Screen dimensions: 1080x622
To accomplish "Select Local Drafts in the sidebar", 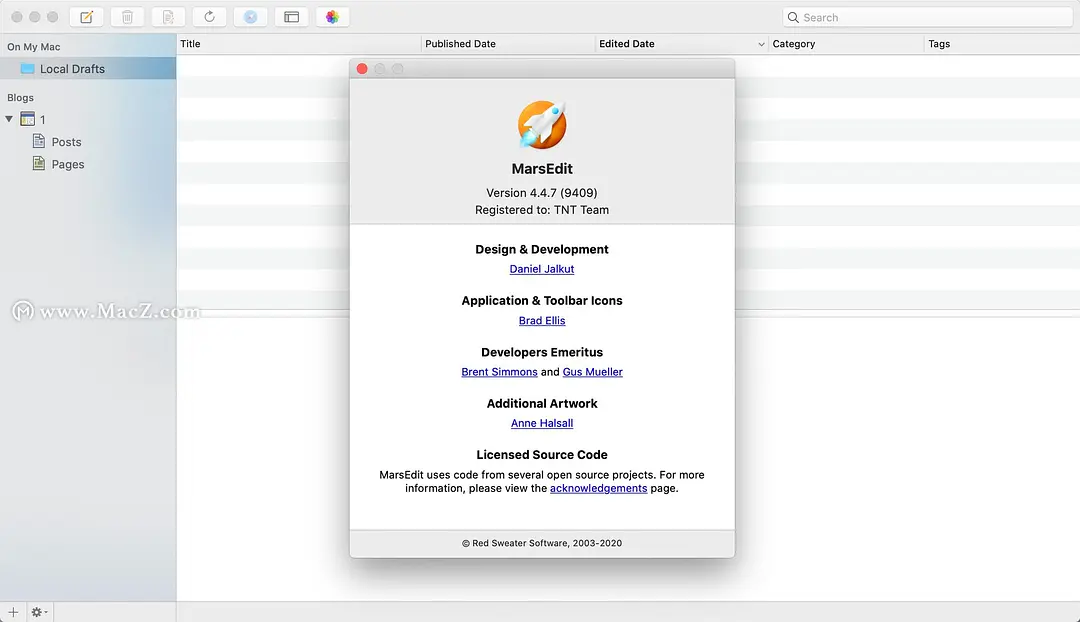I will (88, 69).
